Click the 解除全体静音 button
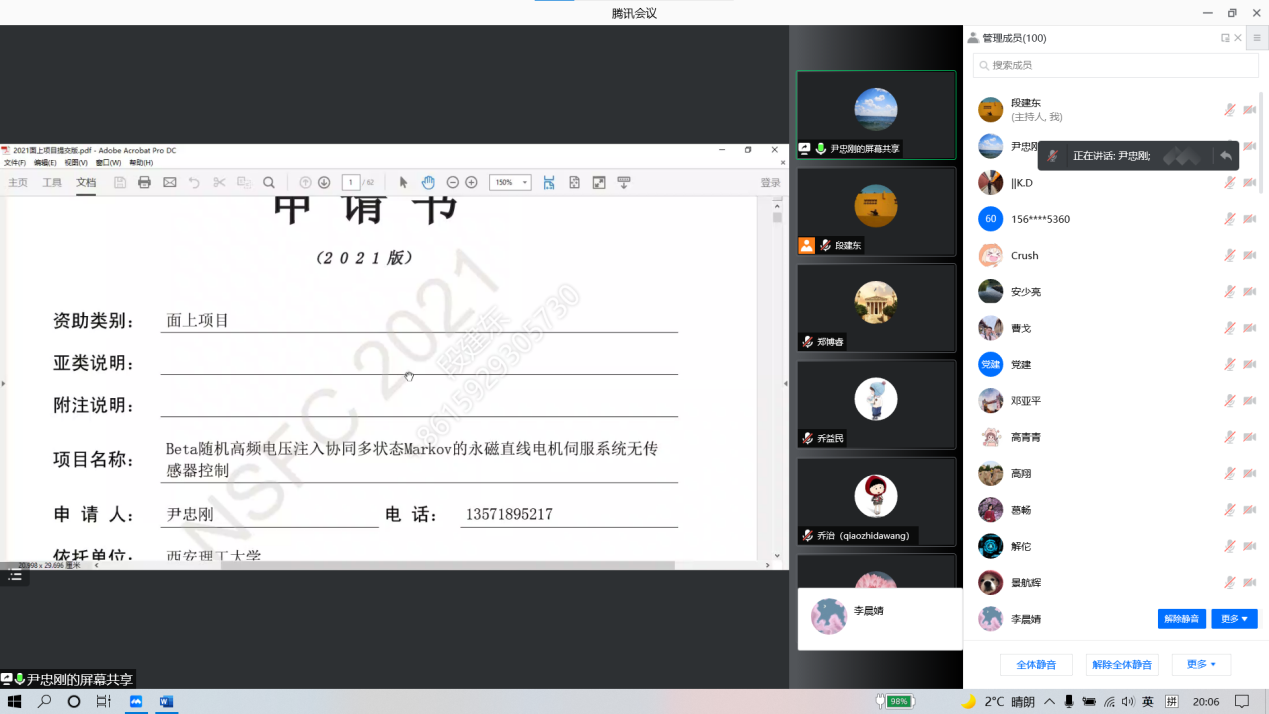1269x714 pixels. [x=1122, y=665]
